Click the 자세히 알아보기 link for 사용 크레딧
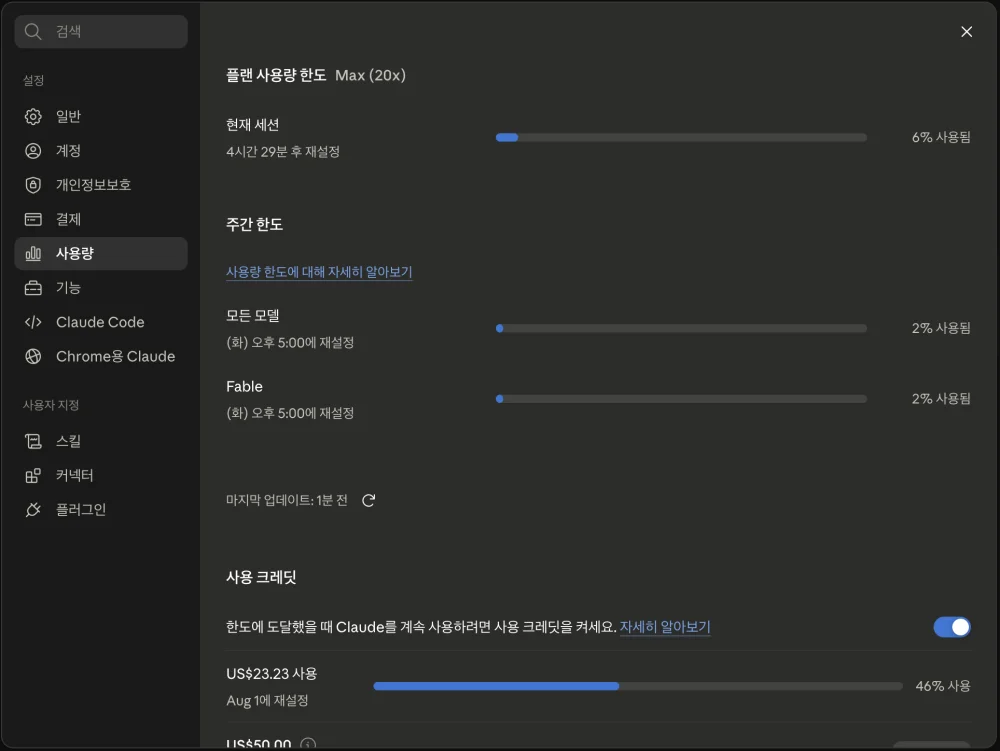This screenshot has height=751, width=1000. click(x=665, y=627)
